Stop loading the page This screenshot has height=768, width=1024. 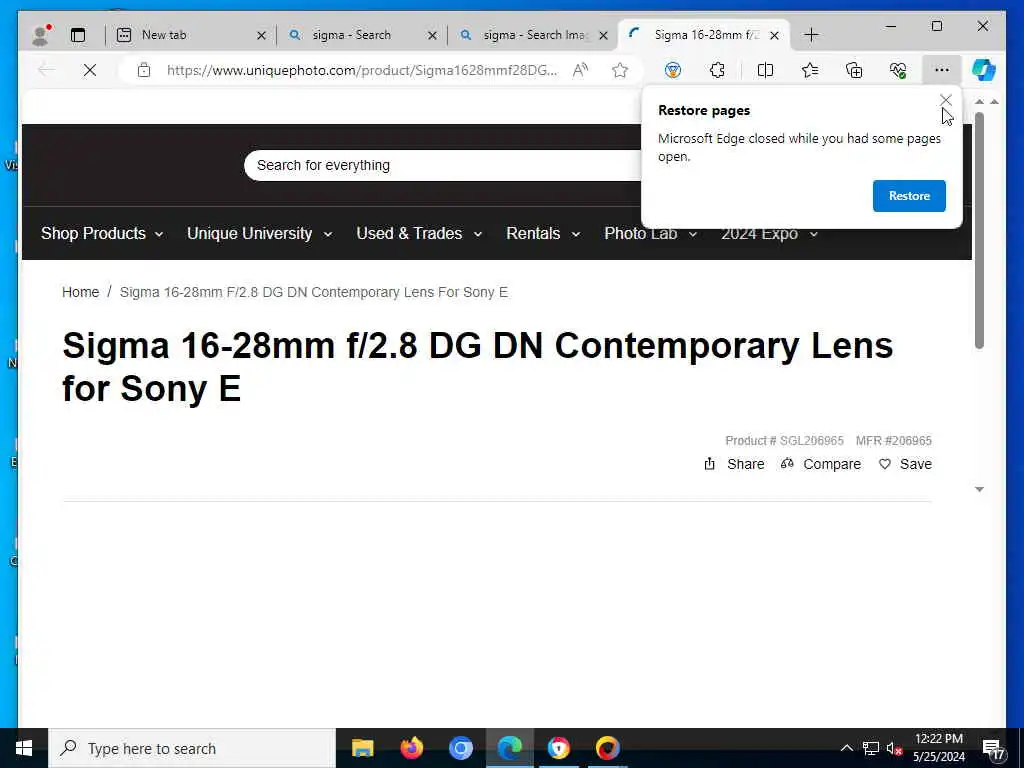tap(89, 70)
